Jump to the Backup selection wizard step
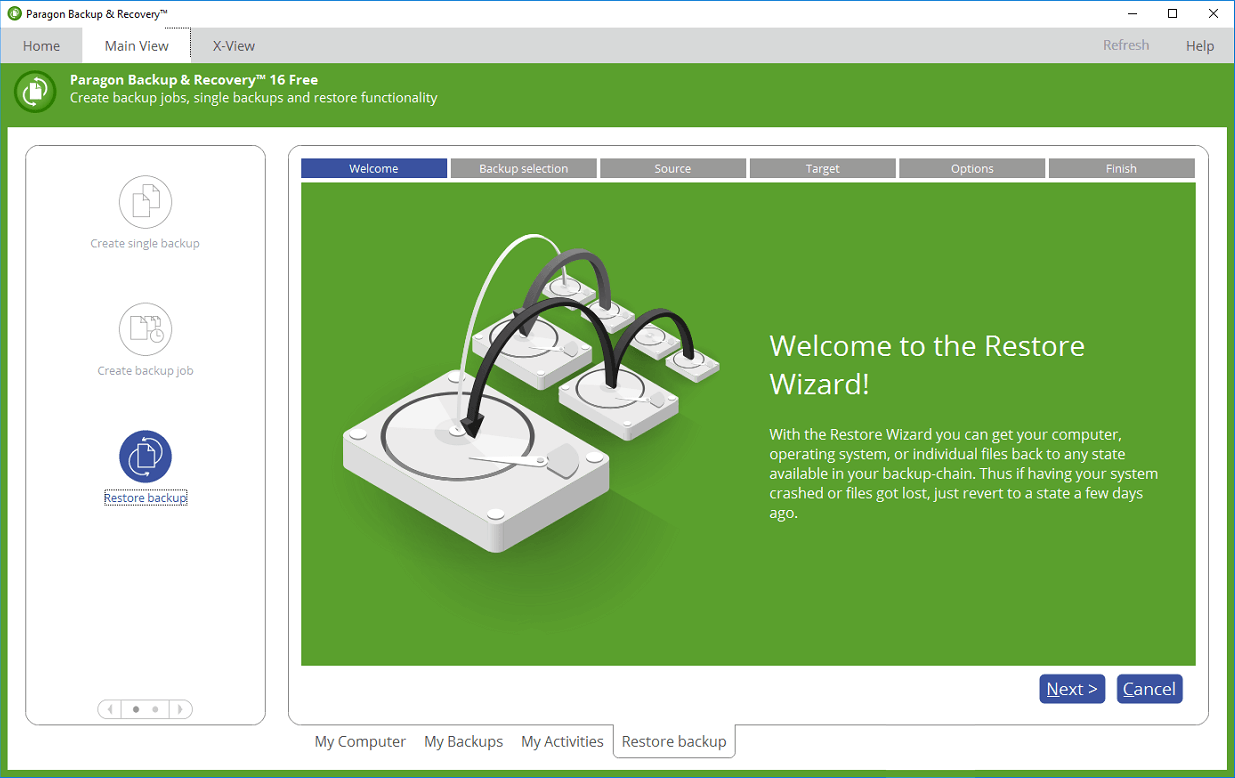Viewport: 1235px width, 778px height. [523, 169]
